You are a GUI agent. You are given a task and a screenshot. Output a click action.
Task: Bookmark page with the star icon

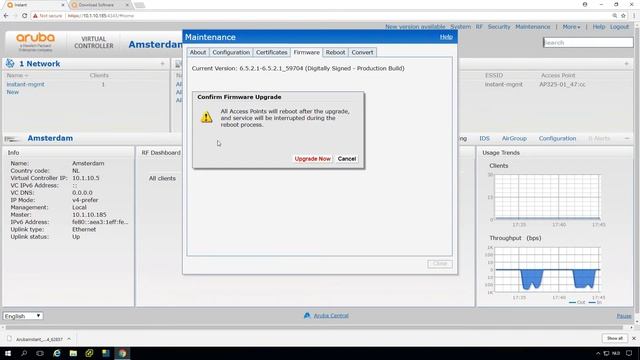623,16
